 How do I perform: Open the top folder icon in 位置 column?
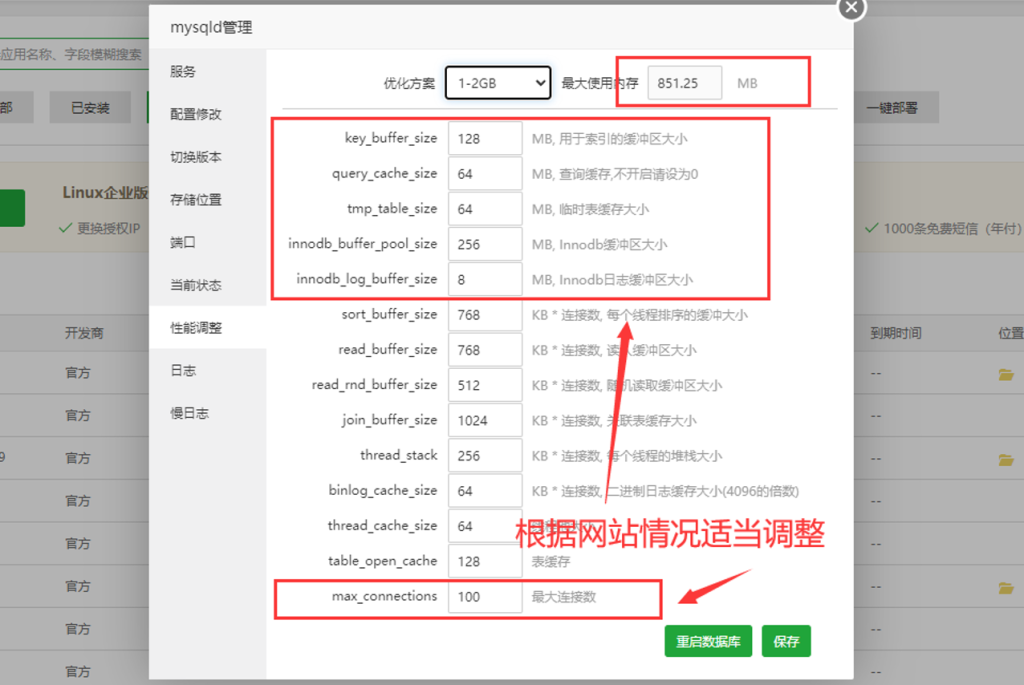pos(1006,374)
